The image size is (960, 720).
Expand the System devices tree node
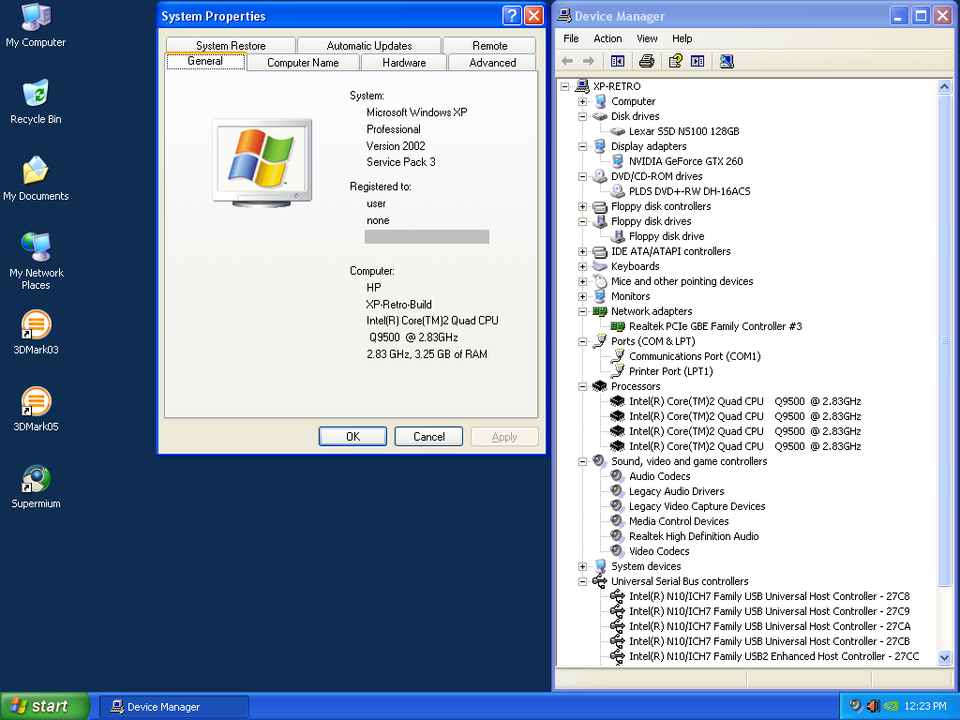[x=583, y=566]
